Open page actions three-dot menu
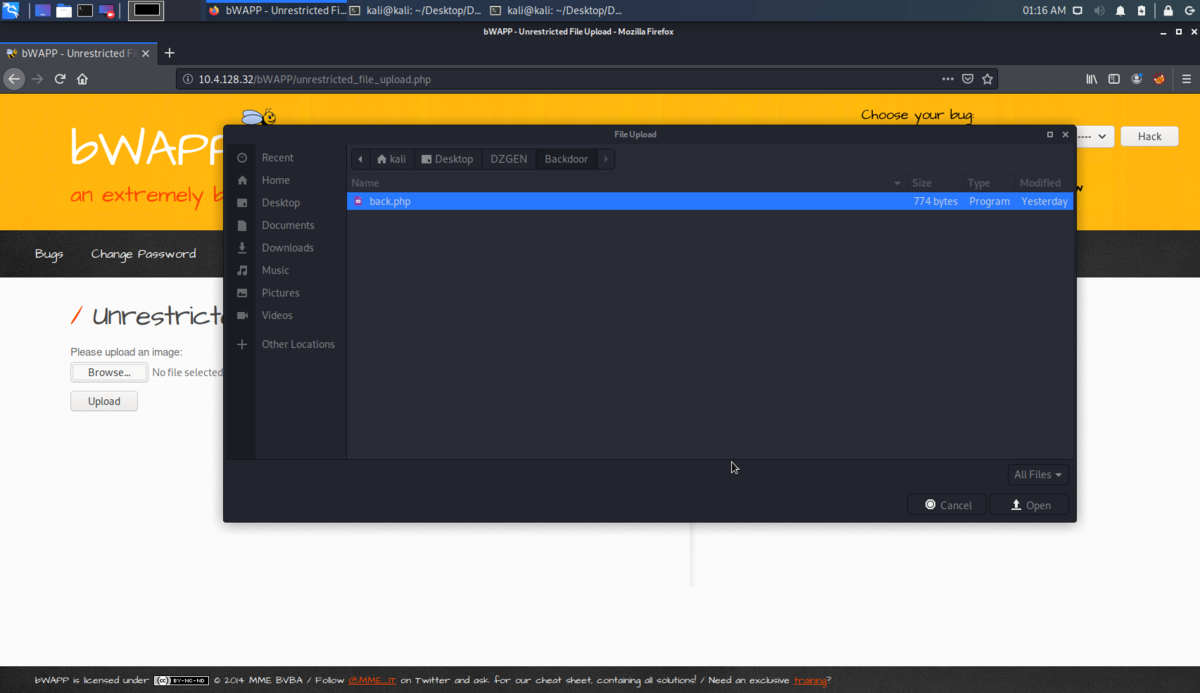The image size is (1200, 693). click(x=948, y=79)
